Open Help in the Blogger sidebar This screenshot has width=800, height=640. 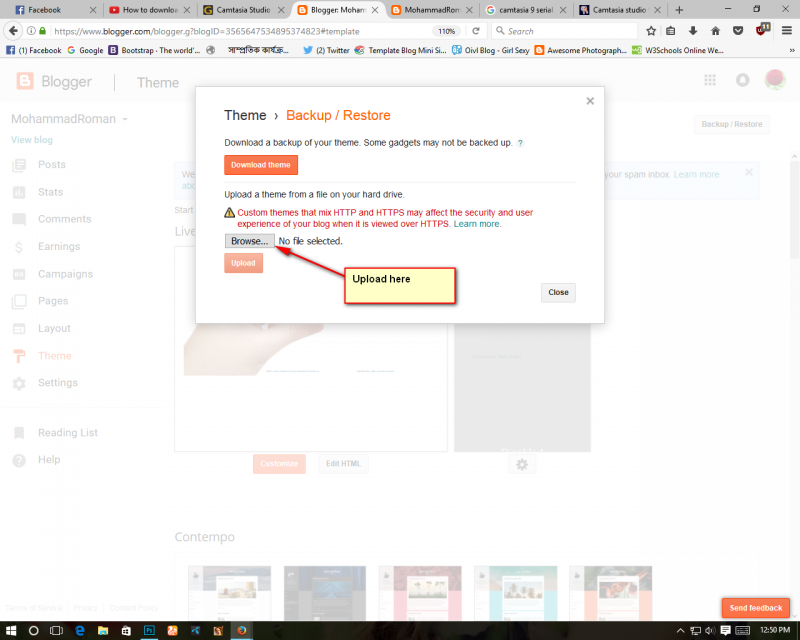(49, 460)
